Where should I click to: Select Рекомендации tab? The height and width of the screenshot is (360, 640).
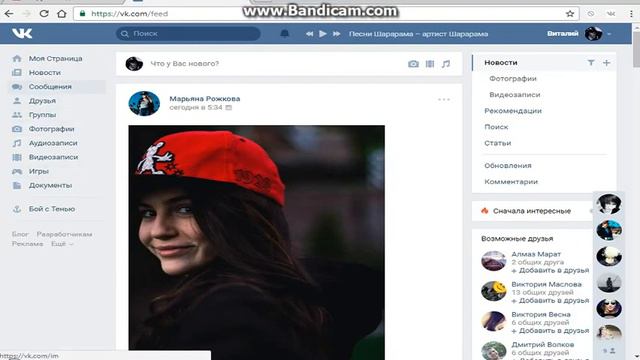(513, 111)
